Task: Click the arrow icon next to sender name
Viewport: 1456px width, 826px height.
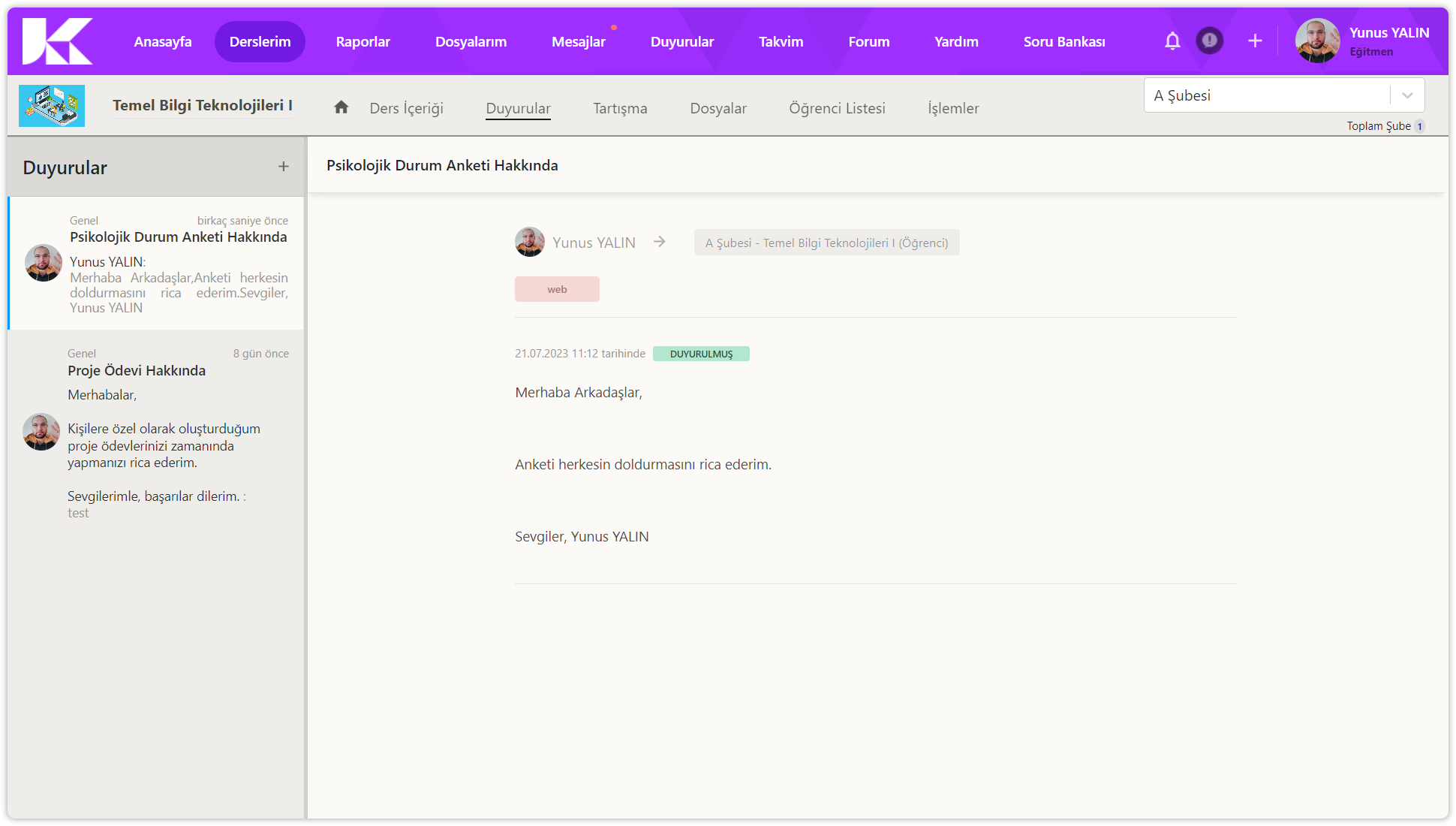Action: pos(659,242)
